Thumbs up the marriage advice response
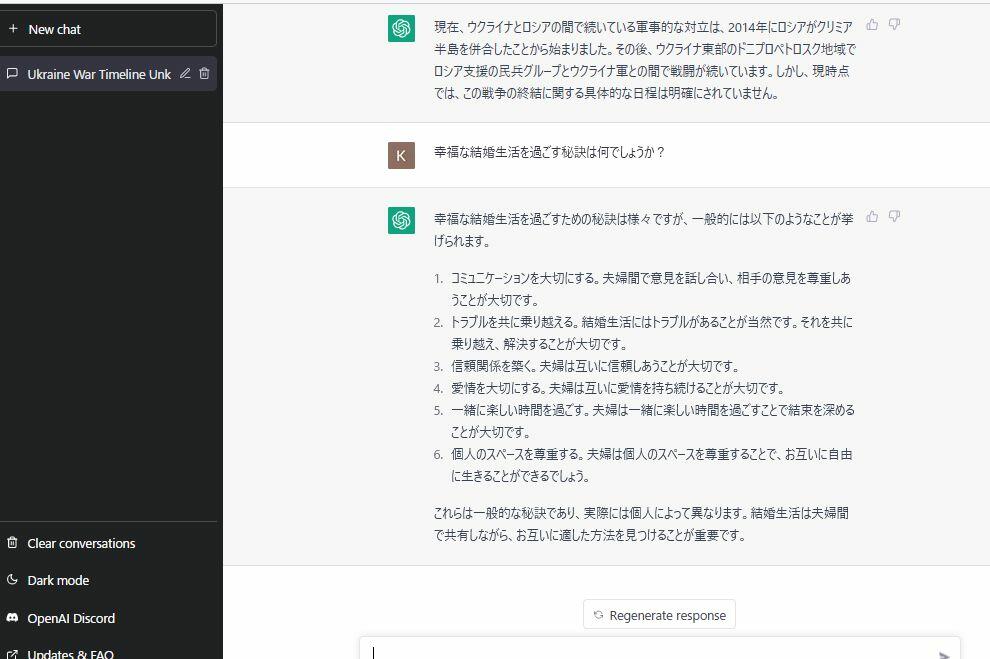This screenshot has height=659, width=990. click(x=872, y=216)
